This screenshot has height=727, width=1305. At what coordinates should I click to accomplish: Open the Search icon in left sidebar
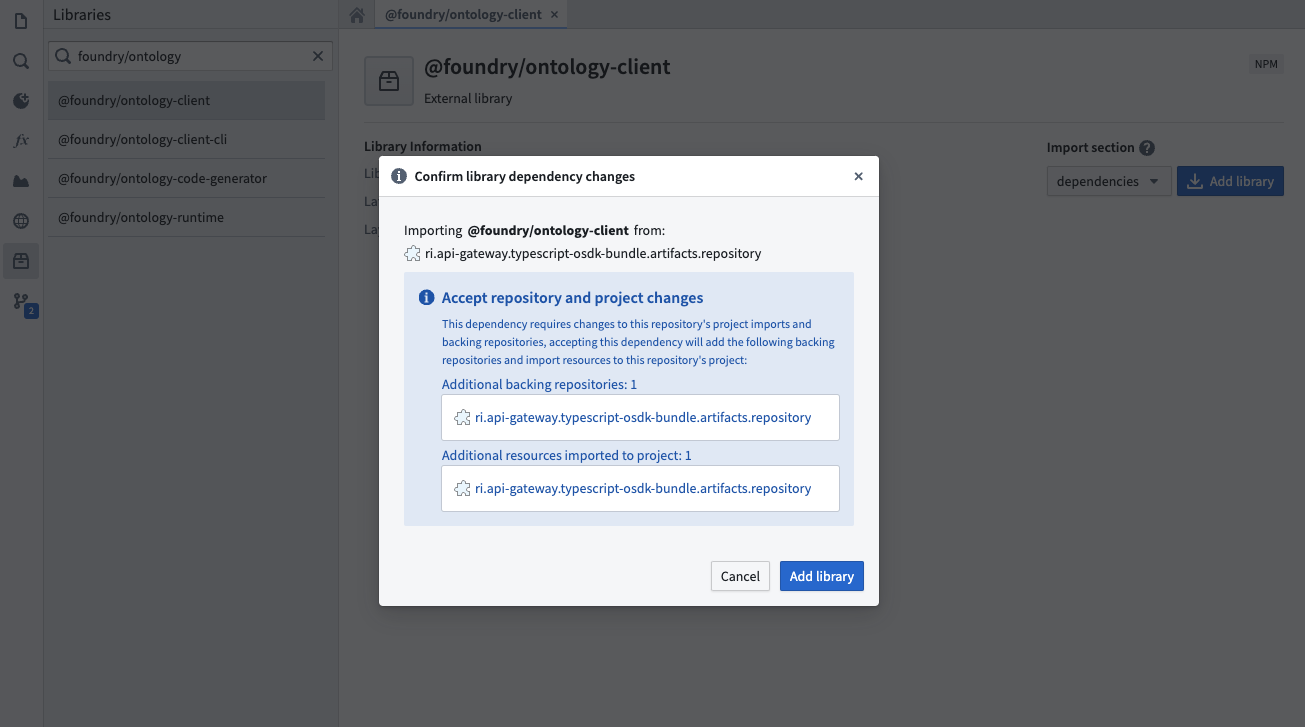pyautogui.click(x=21, y=61)
